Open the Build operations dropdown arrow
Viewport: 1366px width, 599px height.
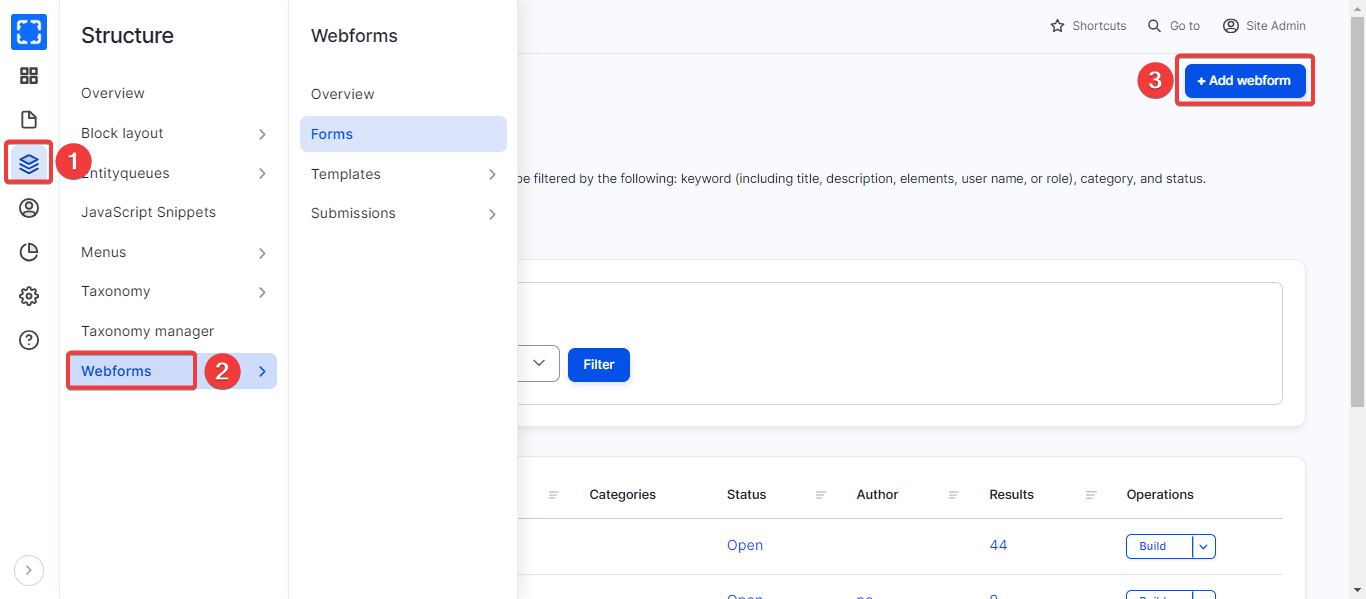tap(1204, 546)
